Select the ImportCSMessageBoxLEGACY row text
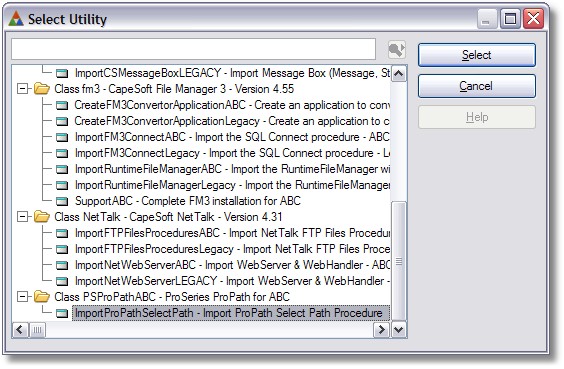Image resolution: width=564 pixels, height=369 pixels. click(232, 73)
